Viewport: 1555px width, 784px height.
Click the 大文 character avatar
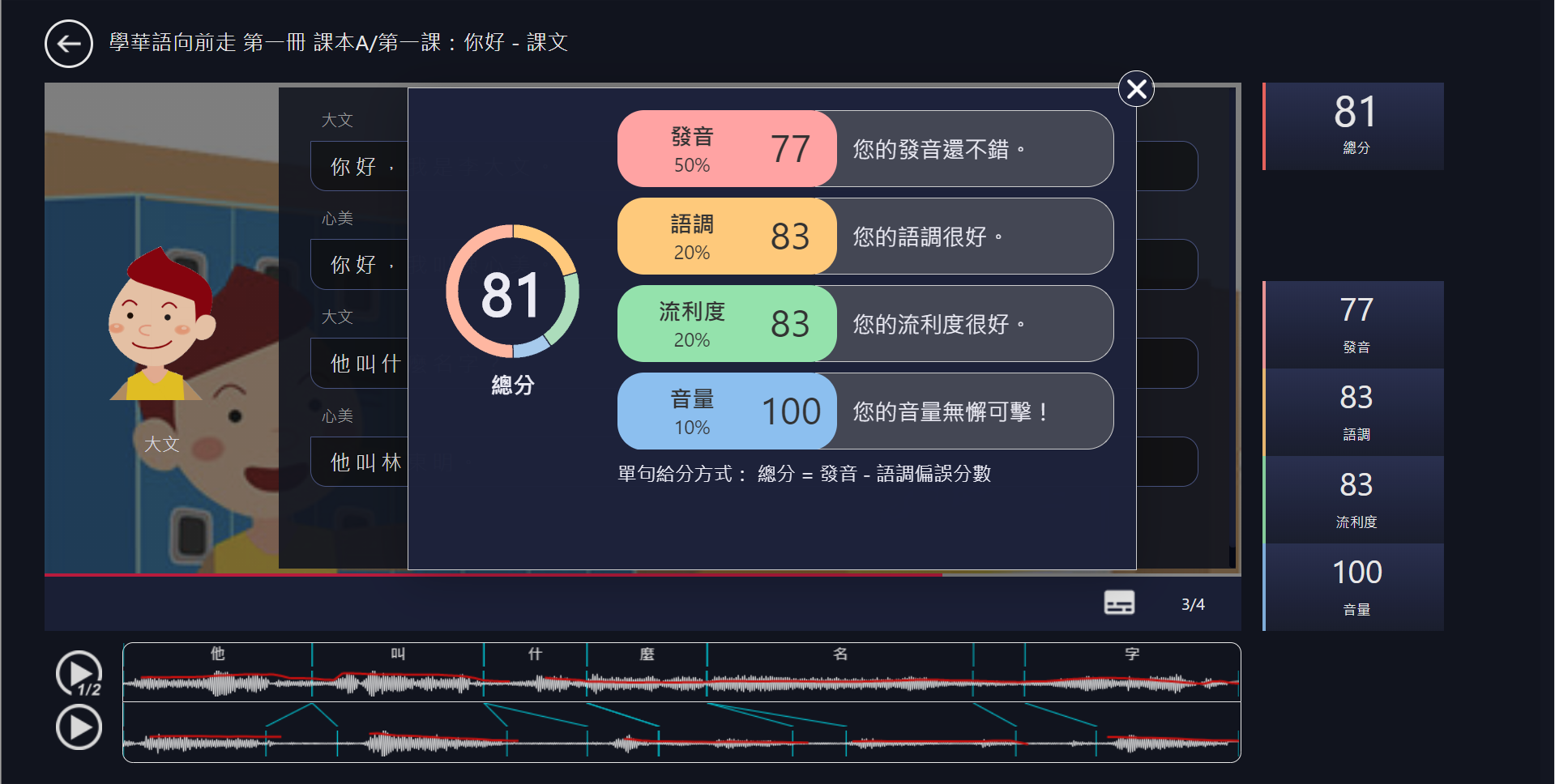tap(161, 325)
